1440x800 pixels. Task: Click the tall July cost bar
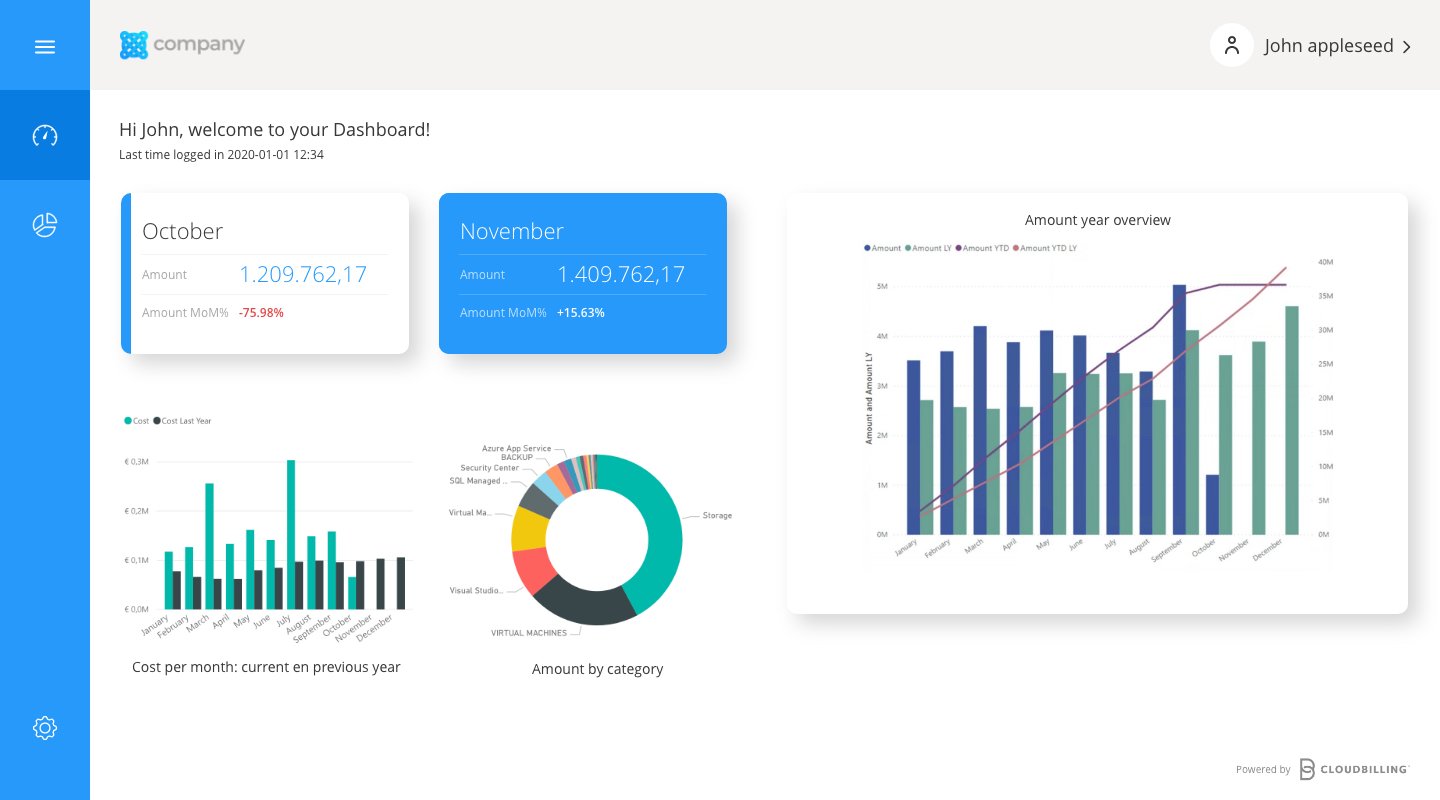click(x=291, y=534)
